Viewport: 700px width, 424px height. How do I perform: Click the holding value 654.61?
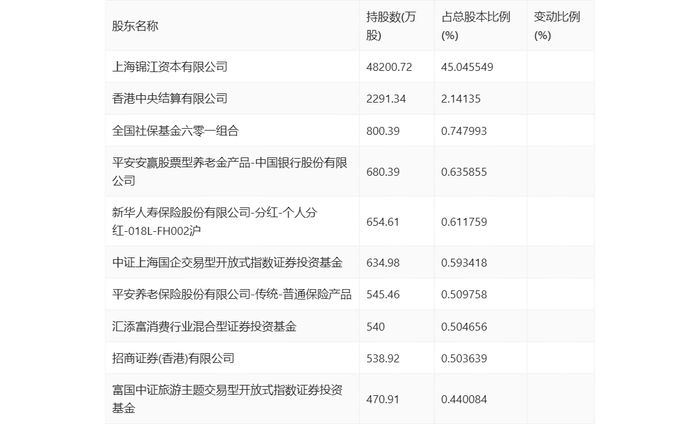click(x=383, y=222)
